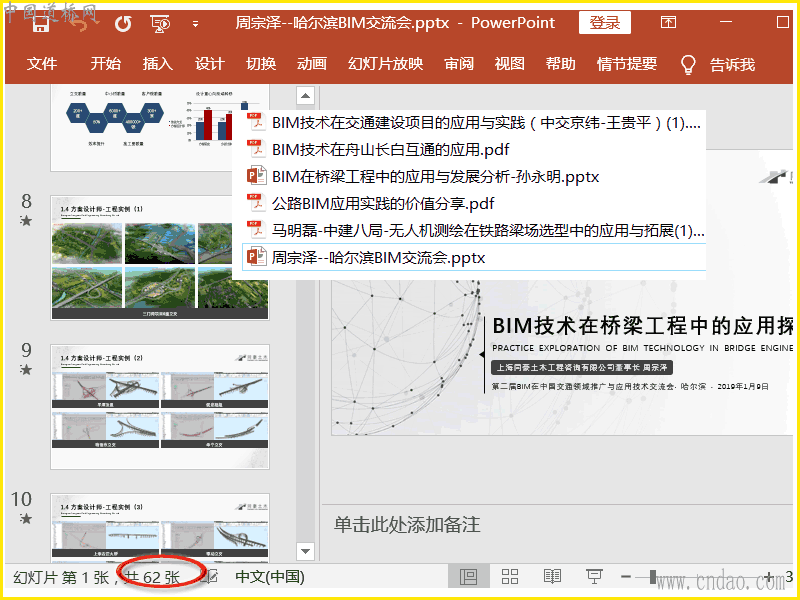Image resolution: width=800 pixels, height=600 pixels.
Task: Click the Redo/Repeat circular arrow icon
Action: 123,23
